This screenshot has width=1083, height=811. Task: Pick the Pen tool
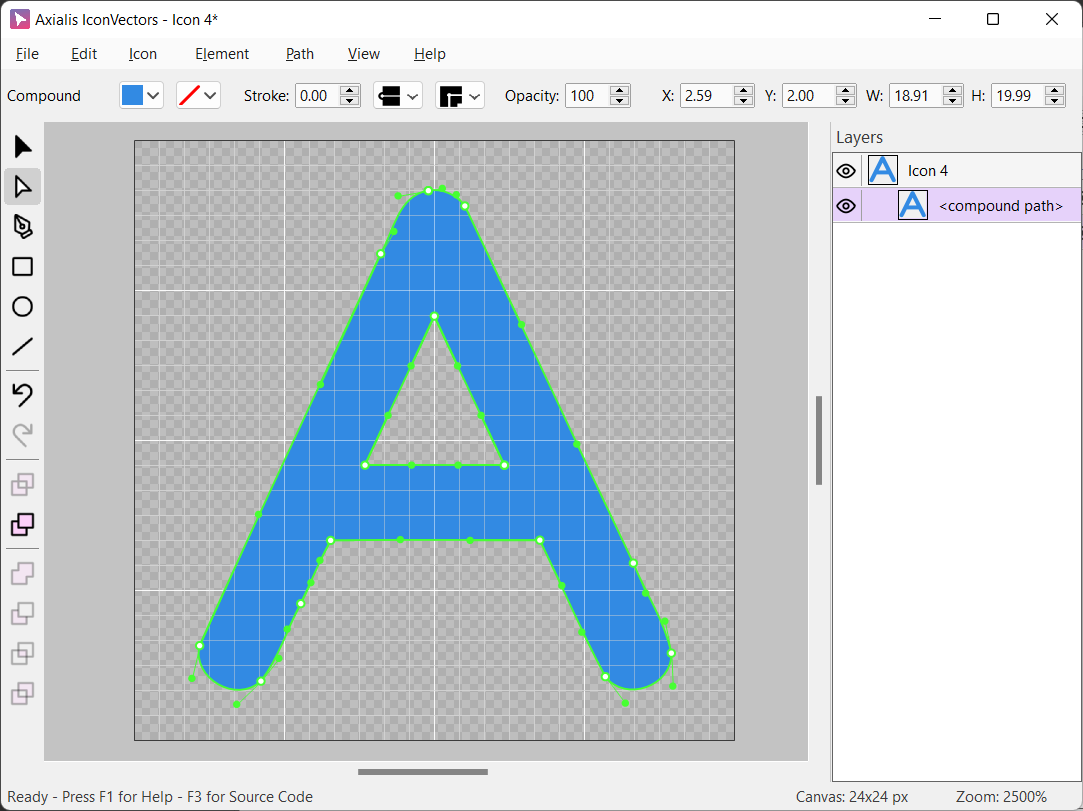point(22,227)
